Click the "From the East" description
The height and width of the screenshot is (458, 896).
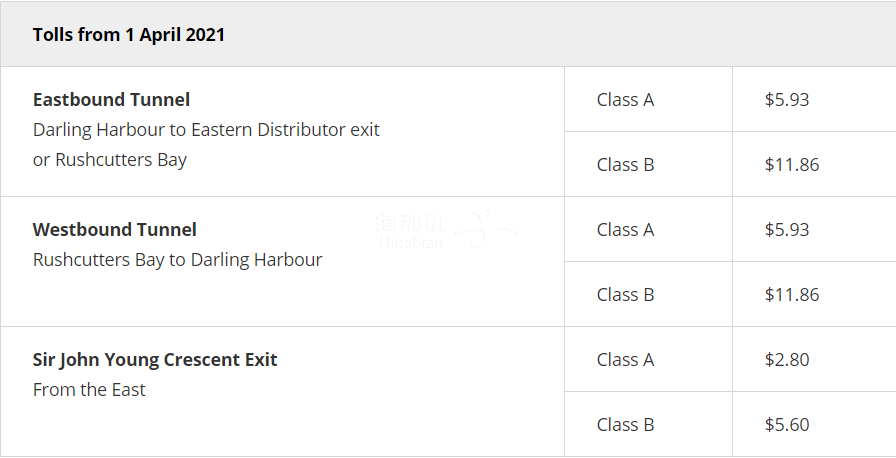coord(89,390)
